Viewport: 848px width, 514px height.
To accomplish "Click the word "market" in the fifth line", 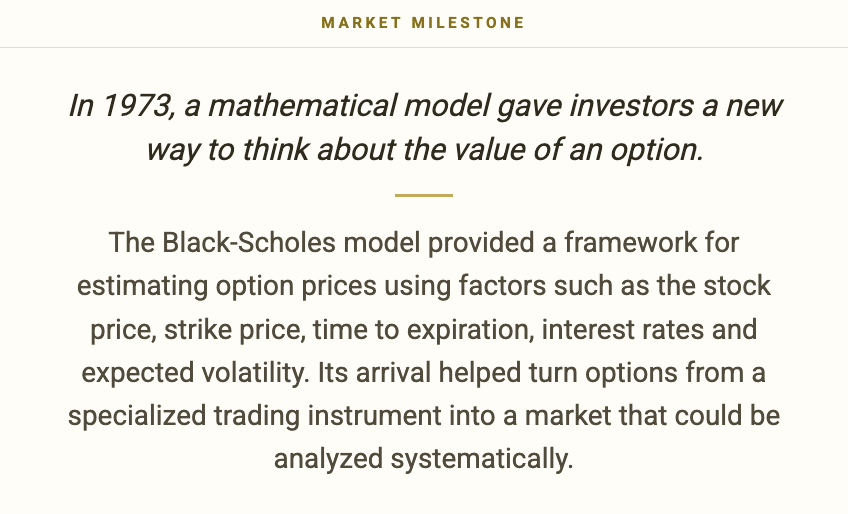I will 568,416.
